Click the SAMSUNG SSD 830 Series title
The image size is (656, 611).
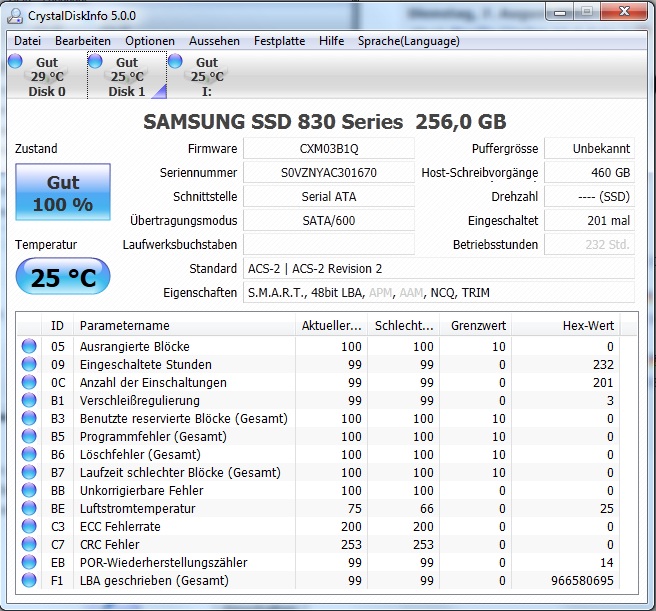[325, 122]
